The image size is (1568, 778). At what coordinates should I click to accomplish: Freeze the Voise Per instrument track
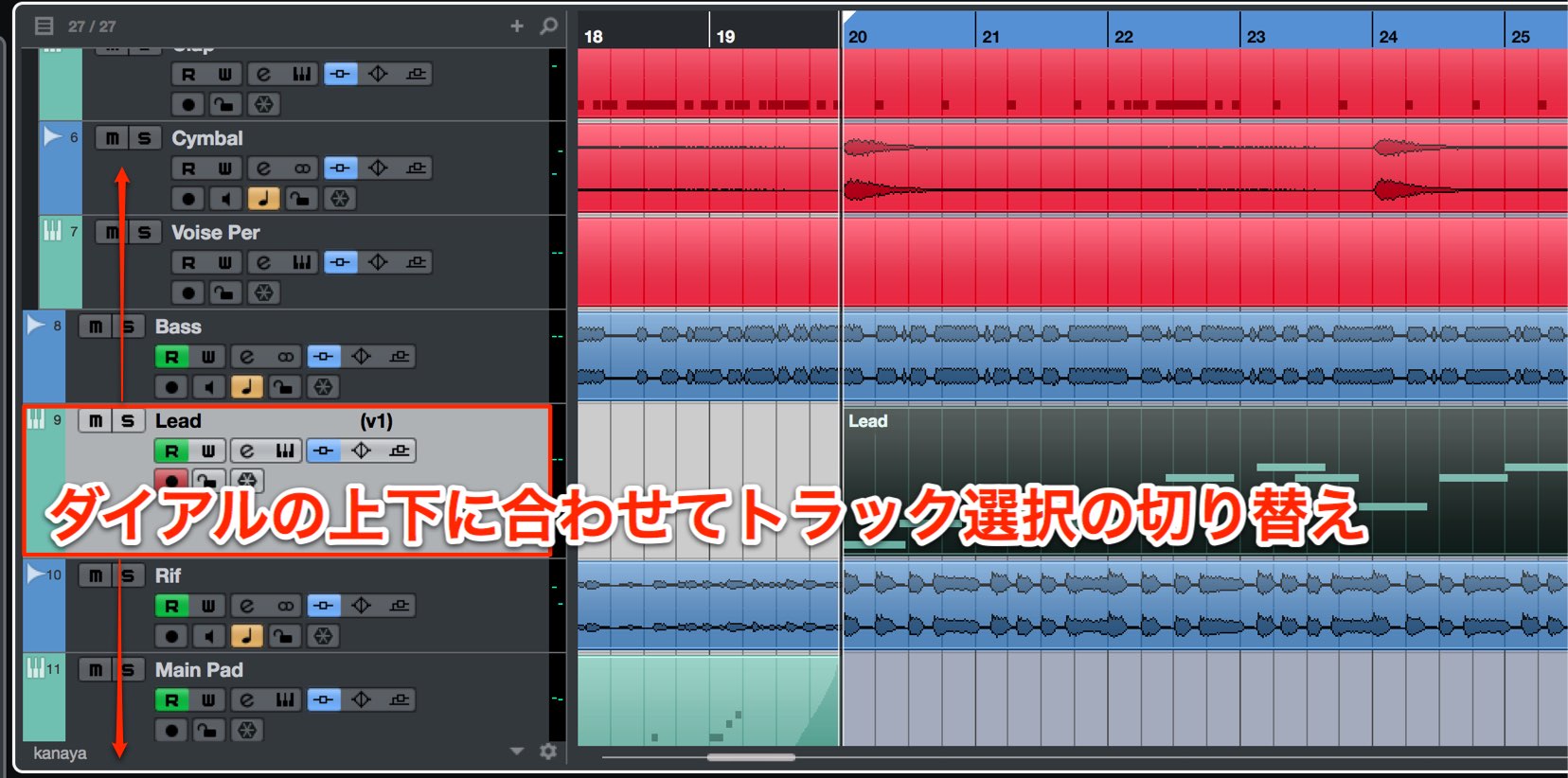point(263,292)
